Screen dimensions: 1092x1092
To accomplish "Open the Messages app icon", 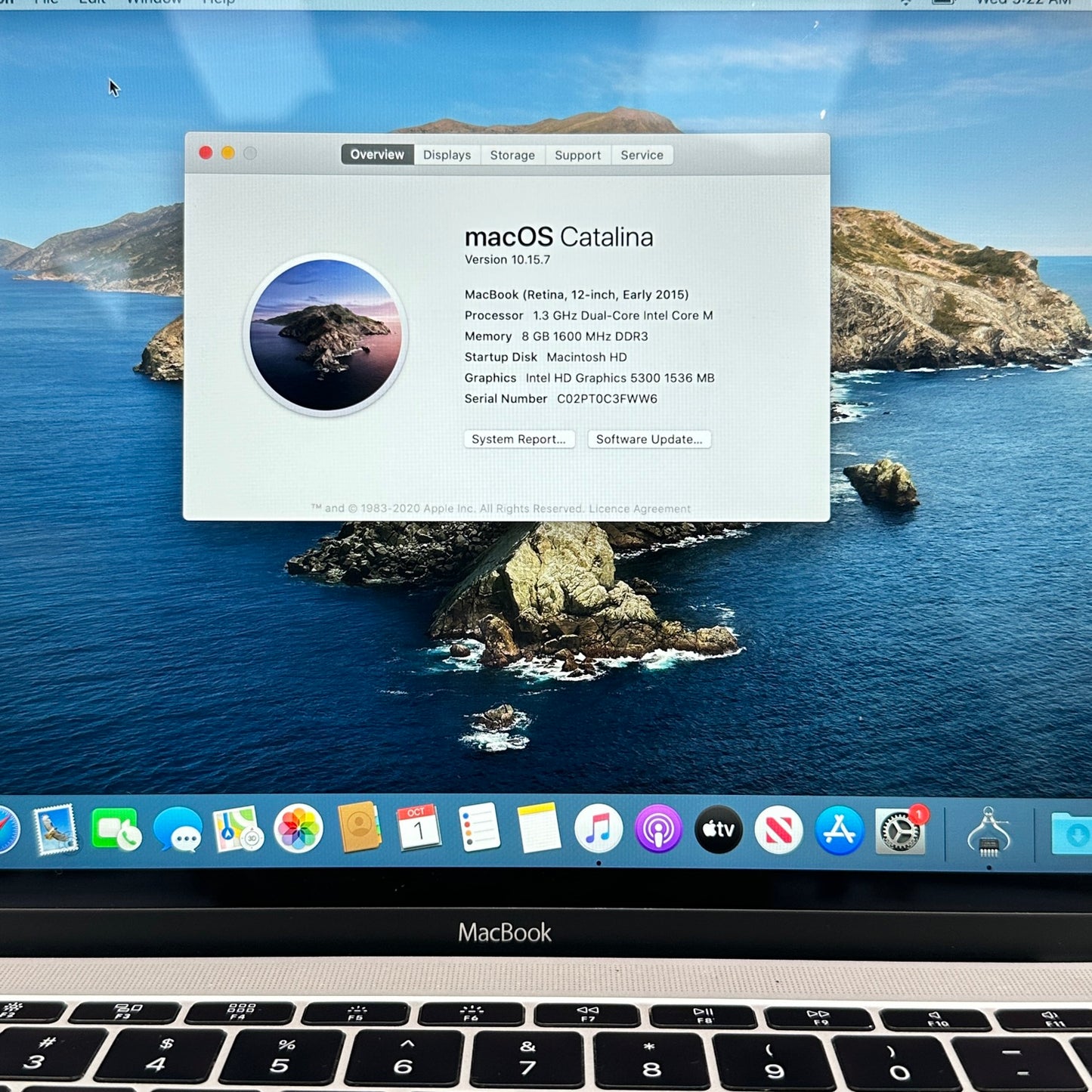I will coord(178,830).
